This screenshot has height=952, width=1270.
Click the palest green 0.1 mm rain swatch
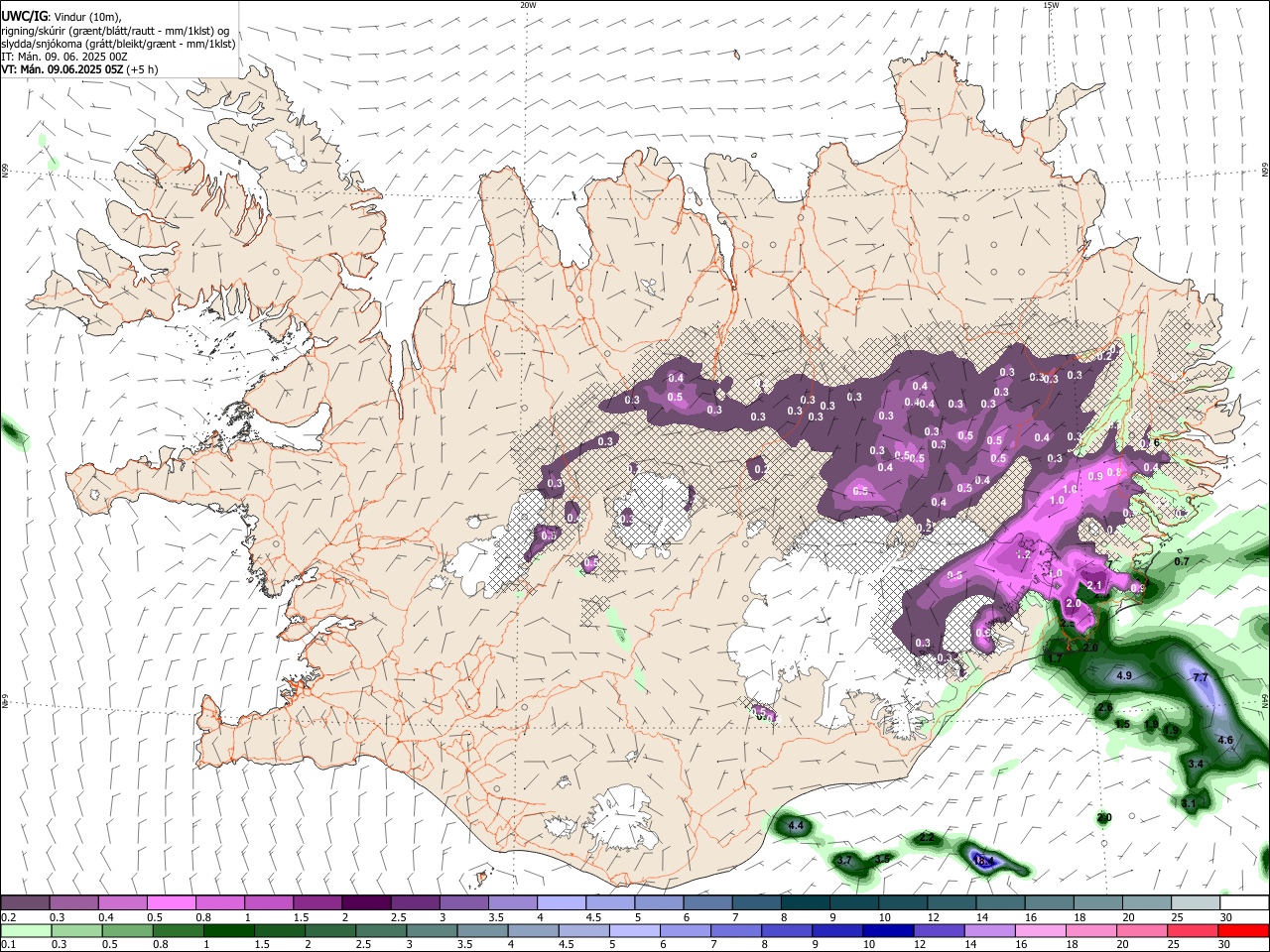pos(26,930)
